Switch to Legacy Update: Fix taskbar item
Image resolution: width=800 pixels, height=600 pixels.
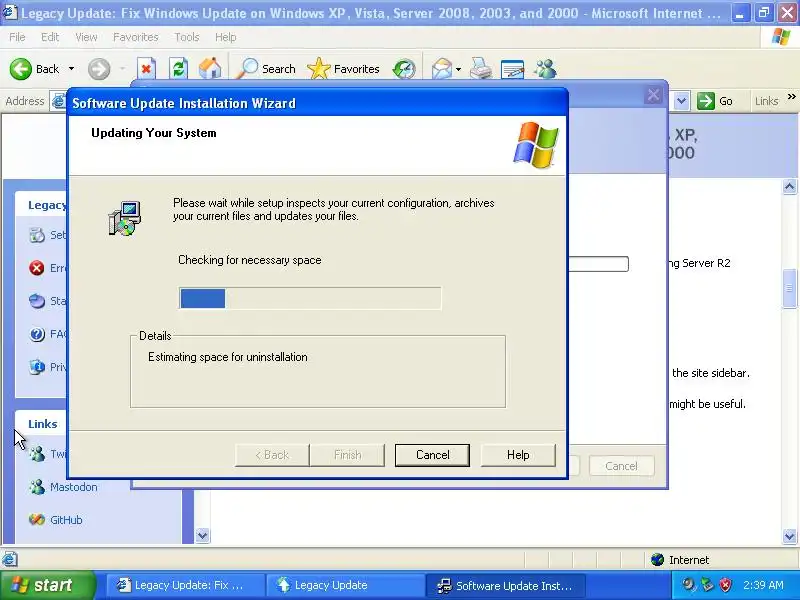(186, 585)
